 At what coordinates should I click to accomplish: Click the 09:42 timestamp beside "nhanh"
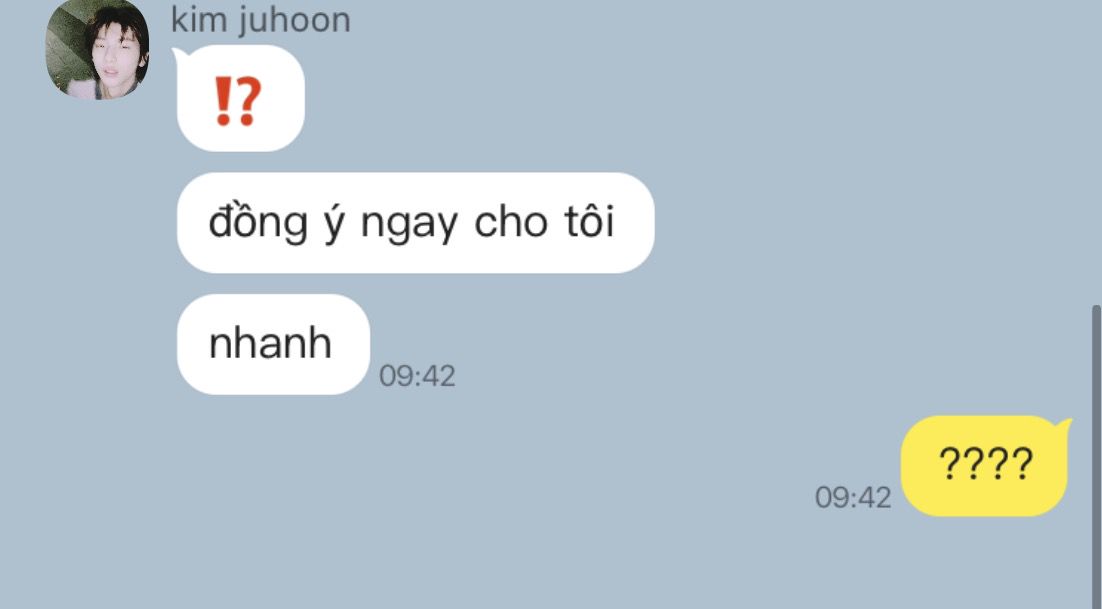click(x=417, y=376)
